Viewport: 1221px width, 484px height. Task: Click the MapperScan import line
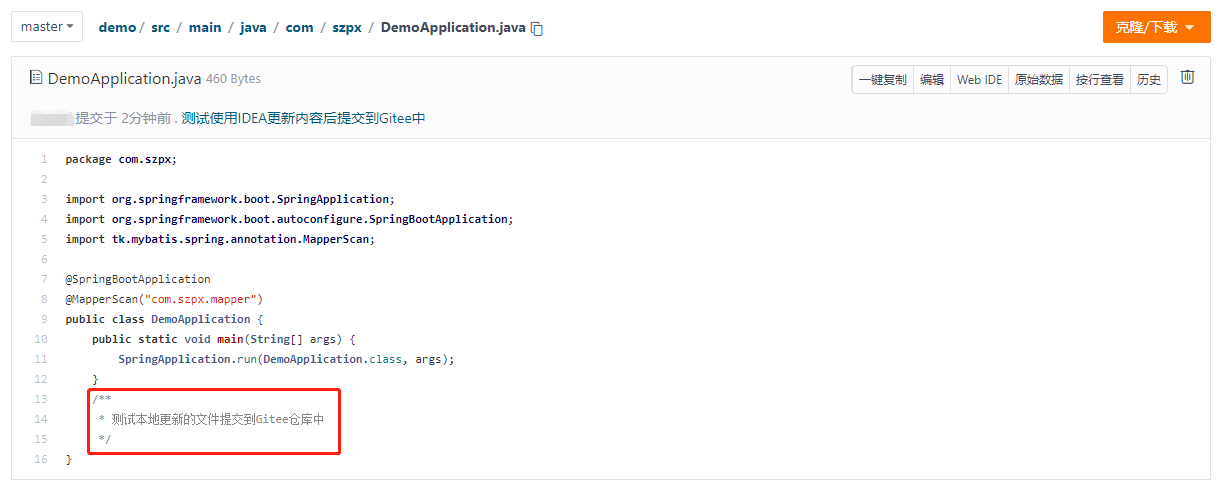220,239
